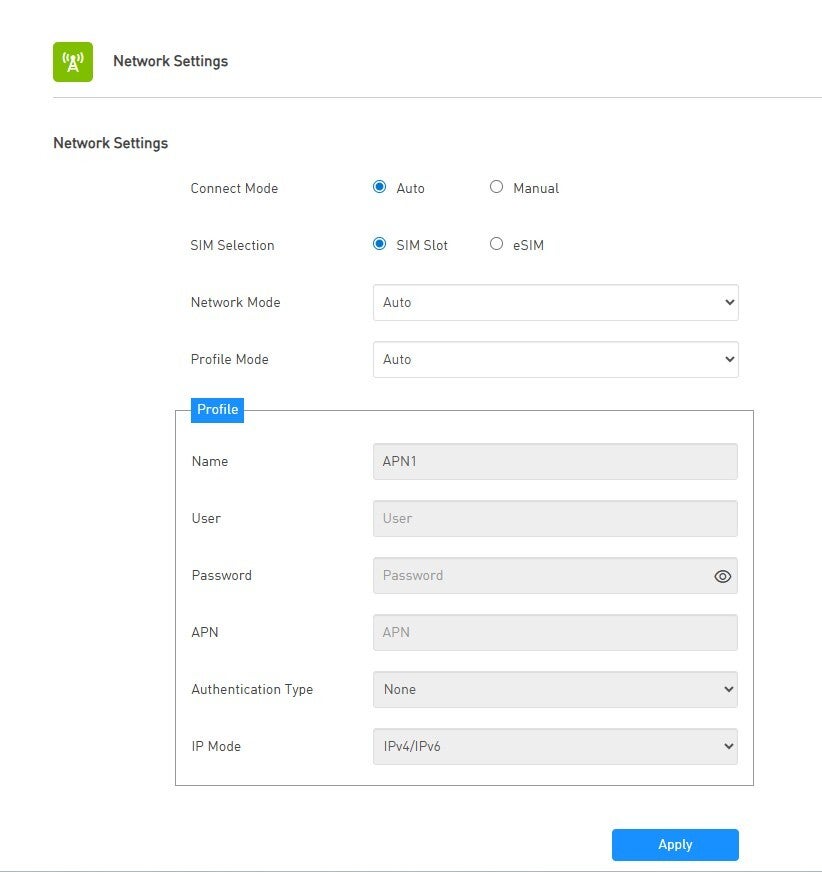Click the Network Settings page title
This screenshot has width=822, height=872.
[x=170, y=62]
